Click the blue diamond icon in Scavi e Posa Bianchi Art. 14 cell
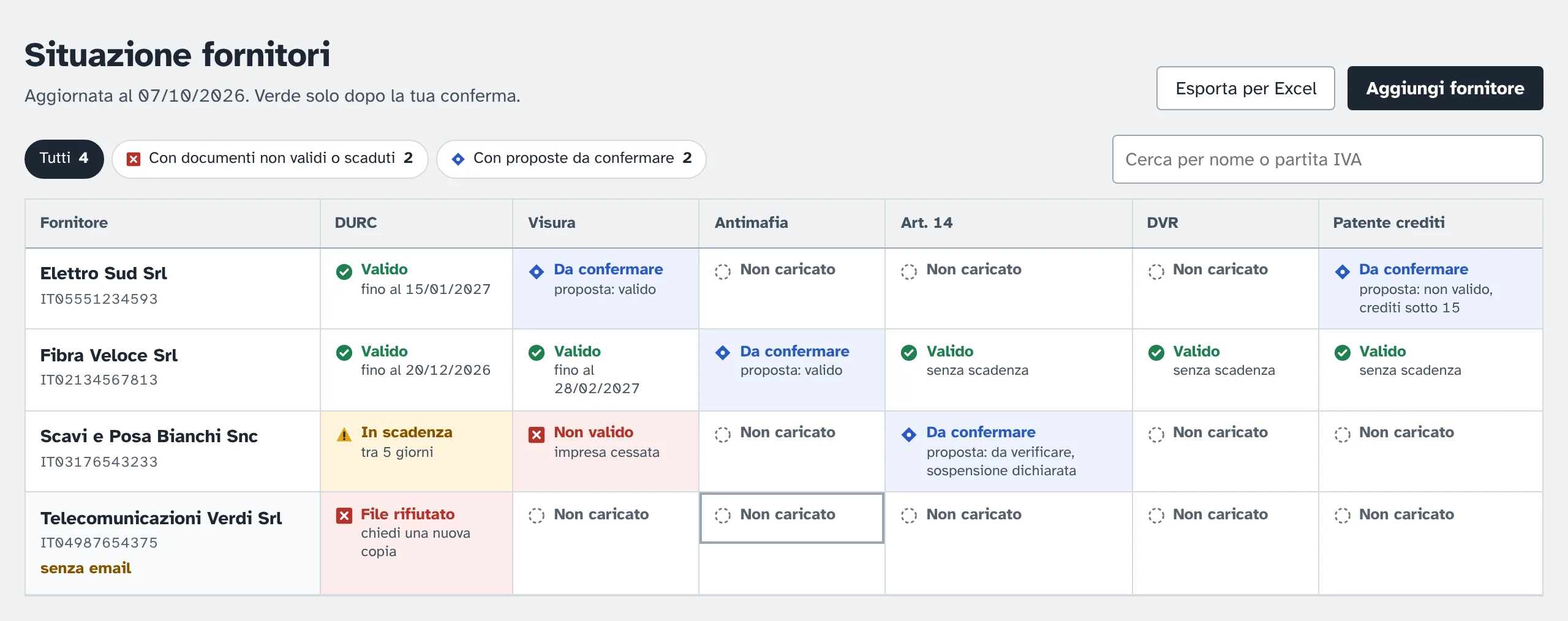Viewport: 1568px width, 621px height. [909, 434]
